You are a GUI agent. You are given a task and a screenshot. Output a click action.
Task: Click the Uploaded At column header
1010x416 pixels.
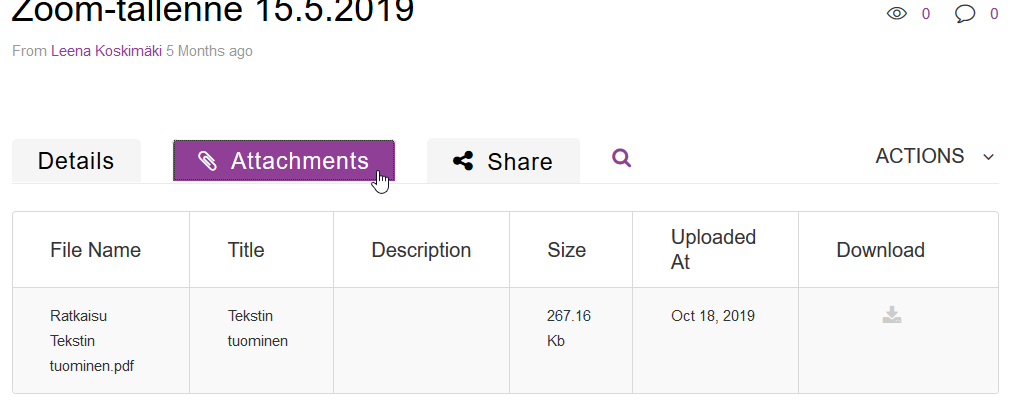(x=714, y=249)
